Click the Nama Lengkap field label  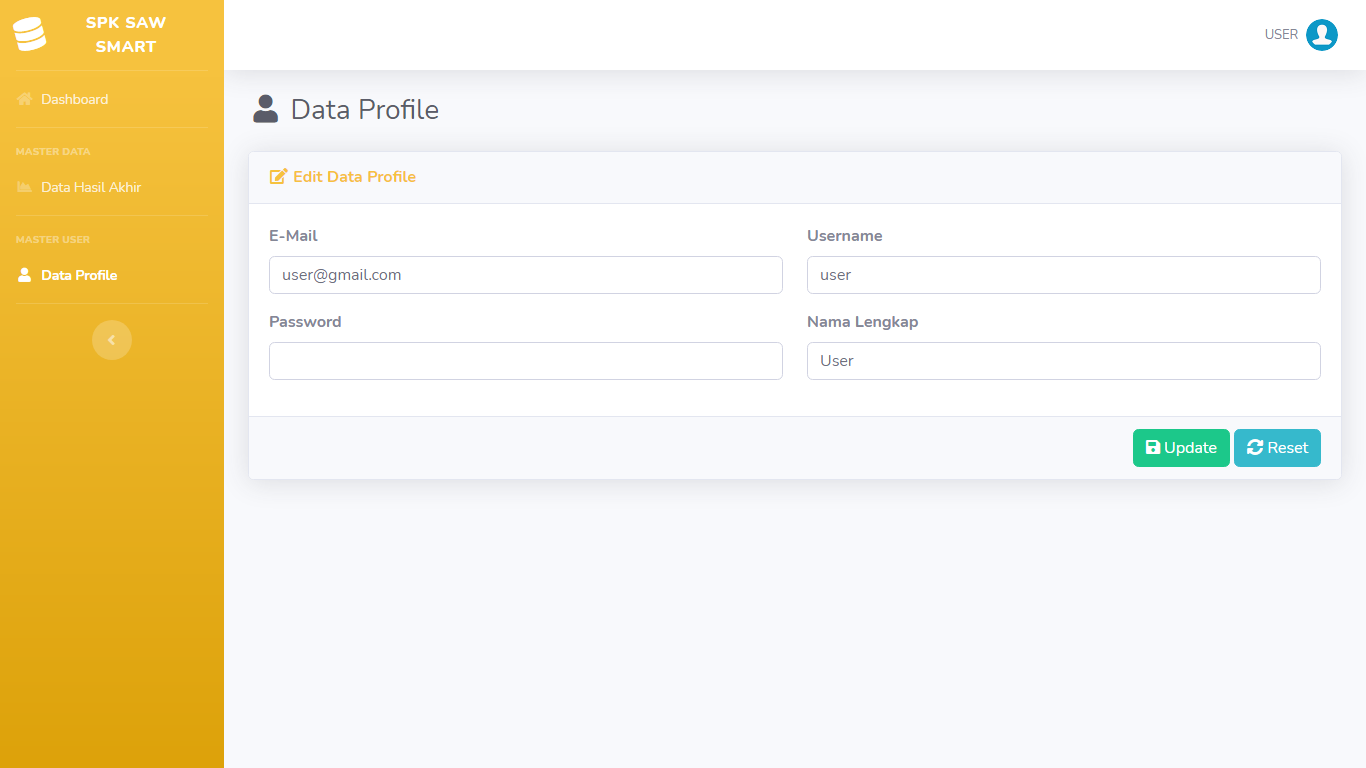tap(862, 322)
